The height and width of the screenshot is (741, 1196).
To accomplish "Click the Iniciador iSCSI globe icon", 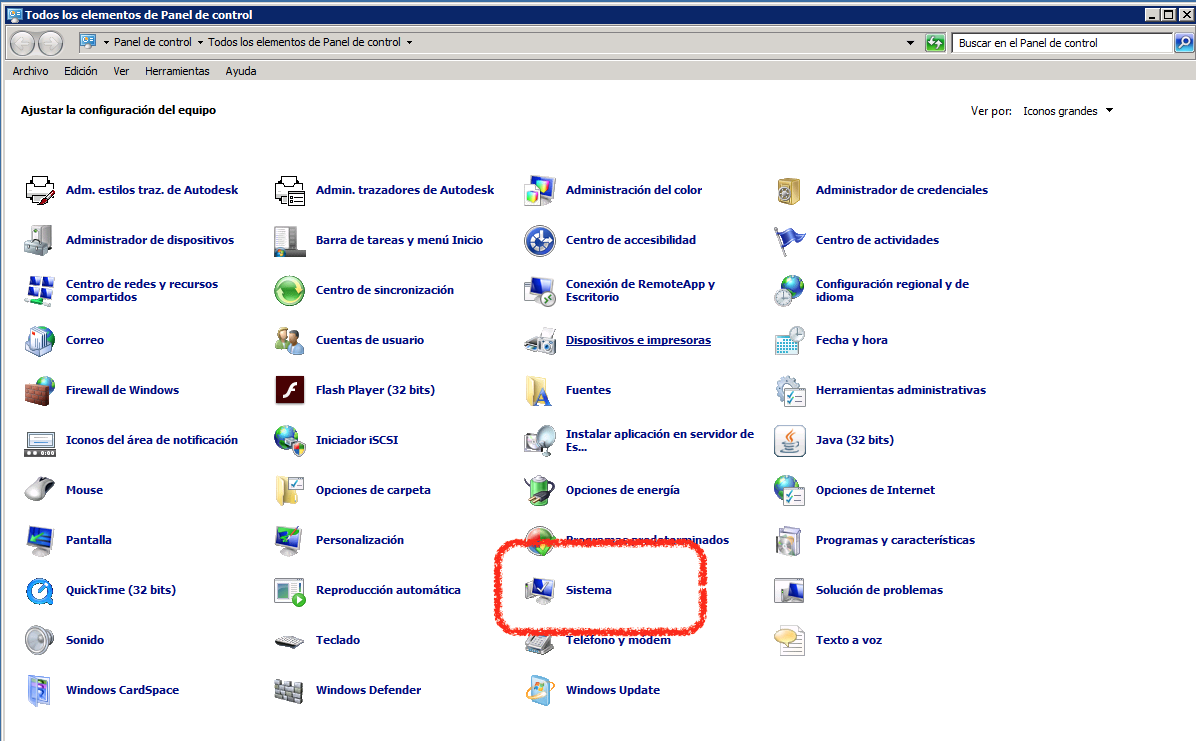I will click(290, 440).
